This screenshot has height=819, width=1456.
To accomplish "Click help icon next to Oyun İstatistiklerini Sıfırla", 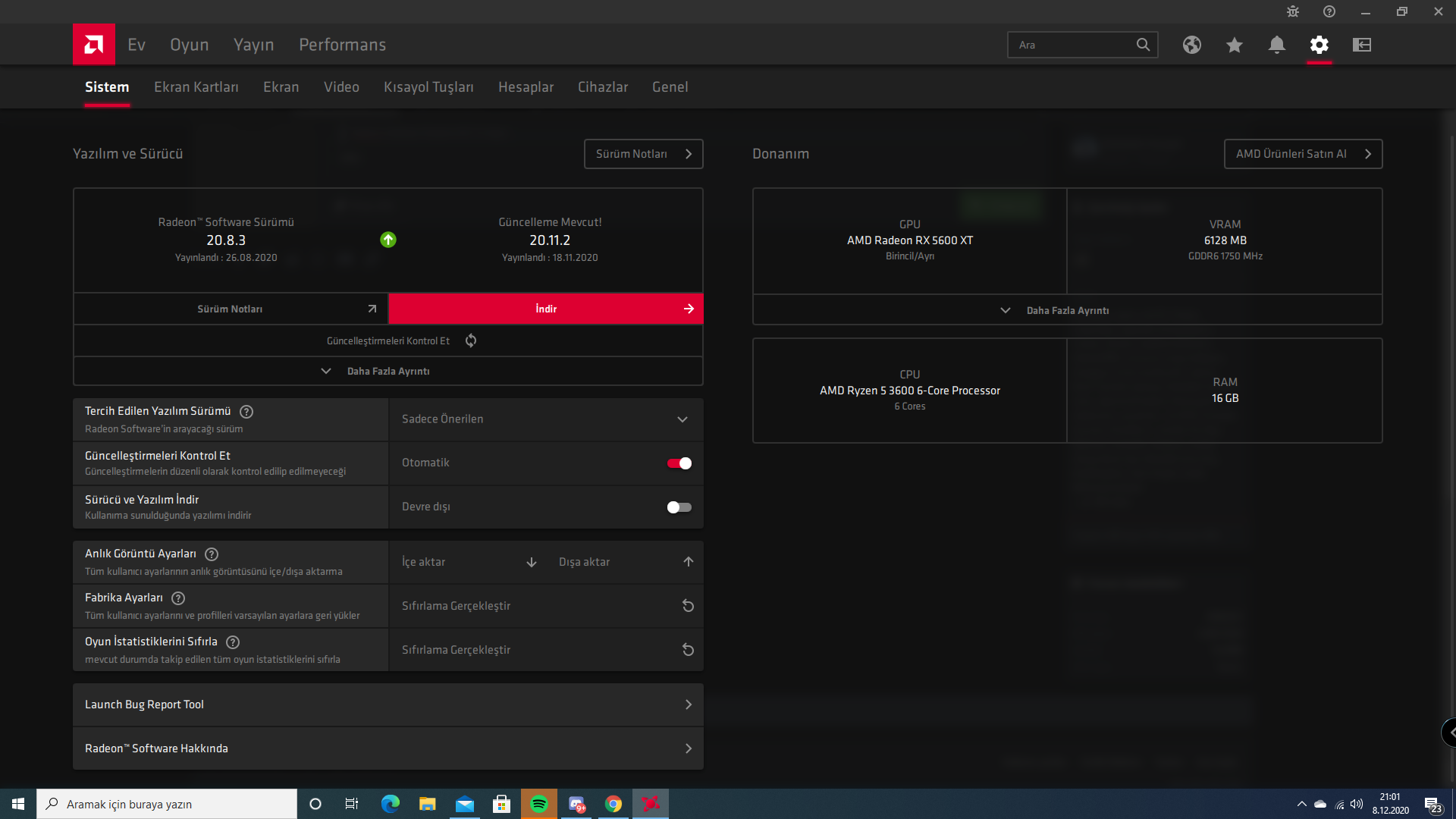I will [x=233, y=642].
